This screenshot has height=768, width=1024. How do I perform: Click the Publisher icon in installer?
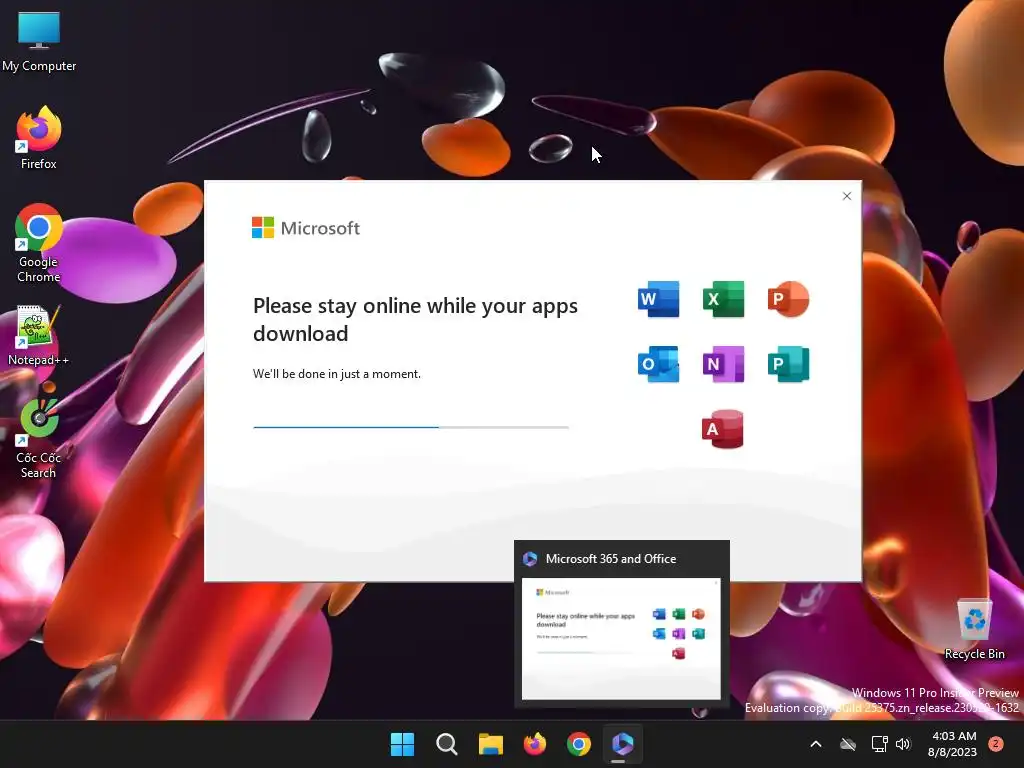tap(788, 364)
